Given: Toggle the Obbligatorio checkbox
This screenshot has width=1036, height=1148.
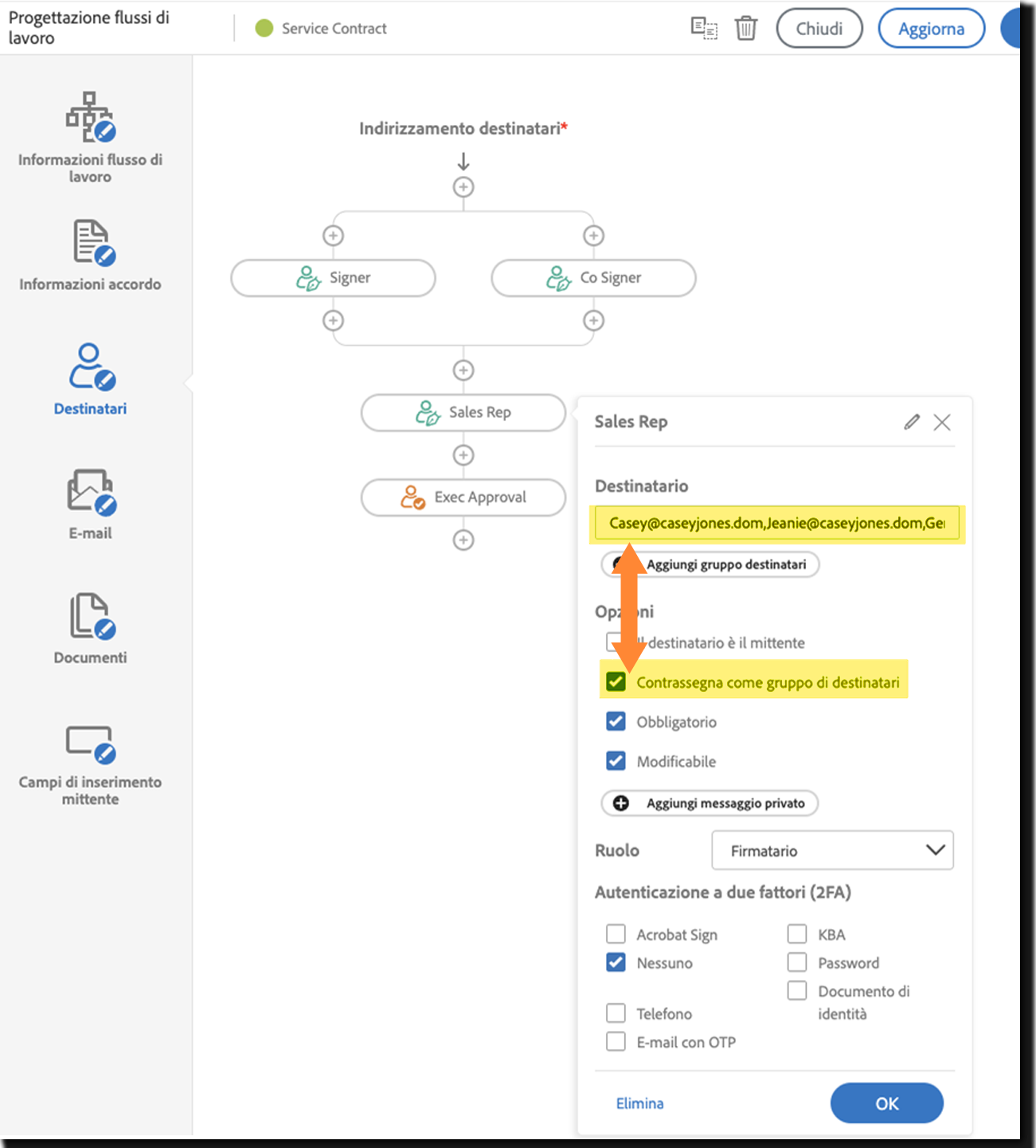Looking at the screenshot, I should 616,721.
